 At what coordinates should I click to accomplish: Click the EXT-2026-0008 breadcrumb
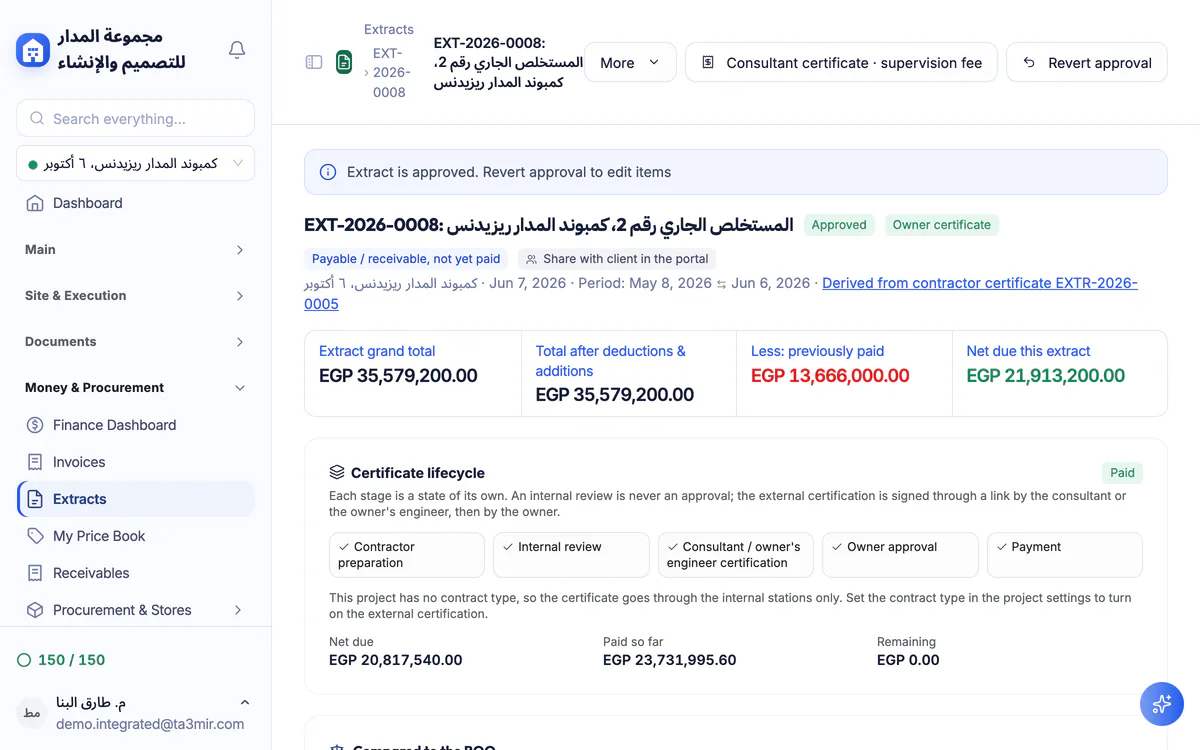(x=389, y=73)
